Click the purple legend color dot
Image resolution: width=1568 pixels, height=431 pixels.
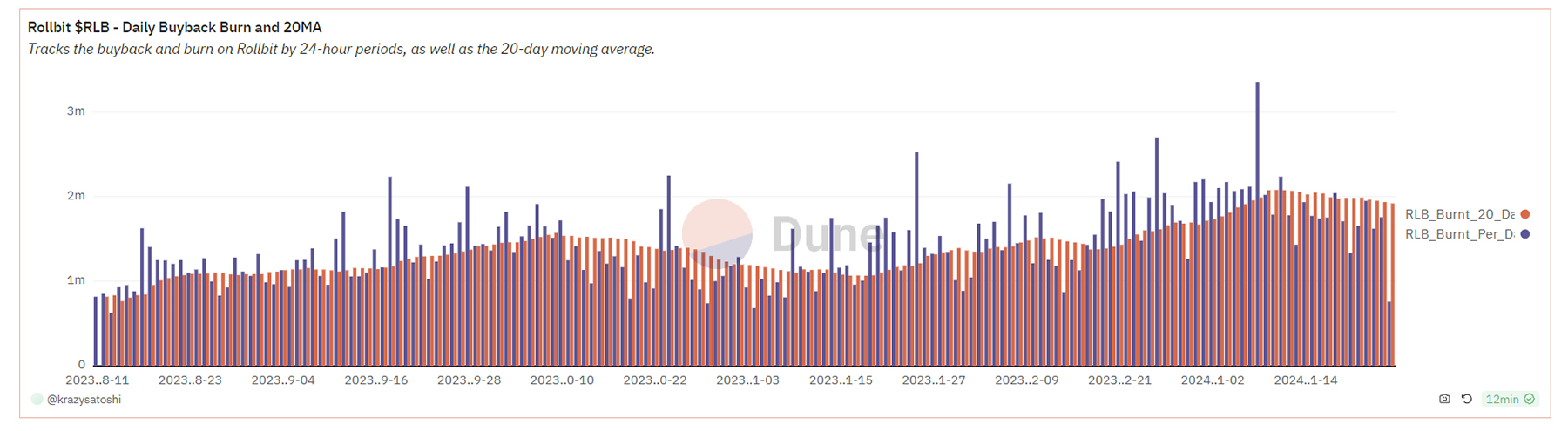[1524, 234]
